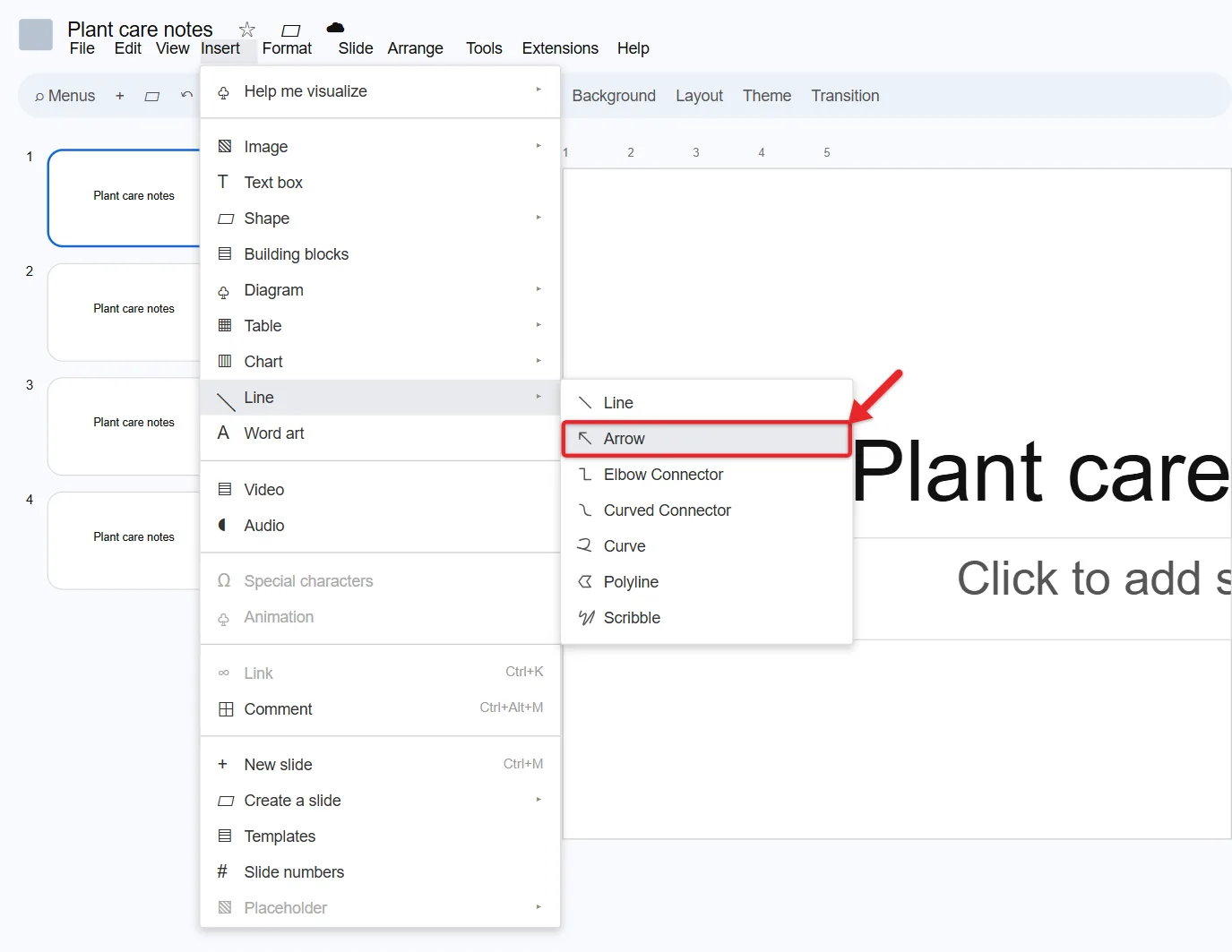The image size is (1232, 952).
Task: Open the Theme panel button
Action: pyautogui.click(x=767, y=96)
